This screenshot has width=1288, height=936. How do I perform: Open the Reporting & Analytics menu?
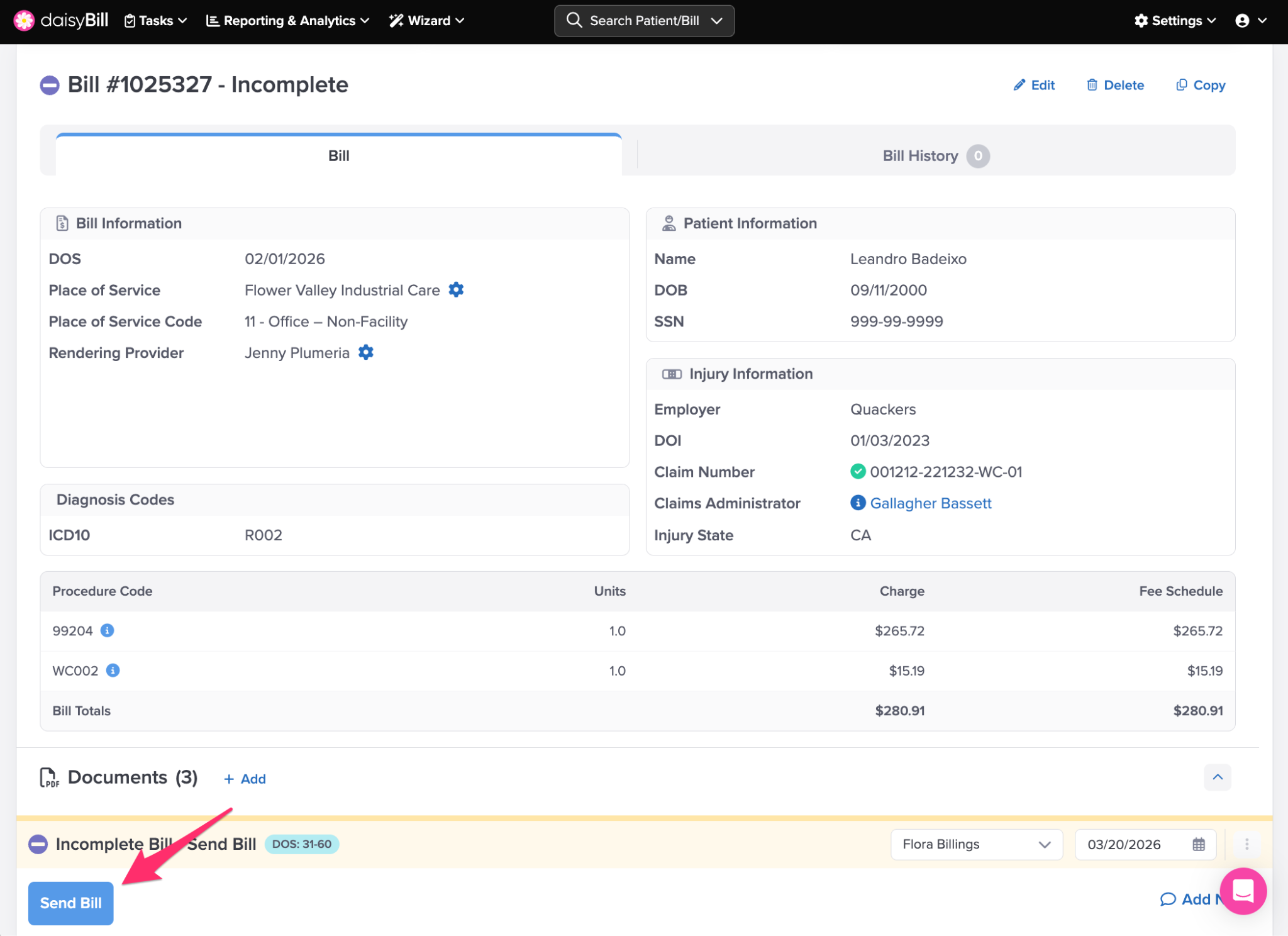pos(288,20)
